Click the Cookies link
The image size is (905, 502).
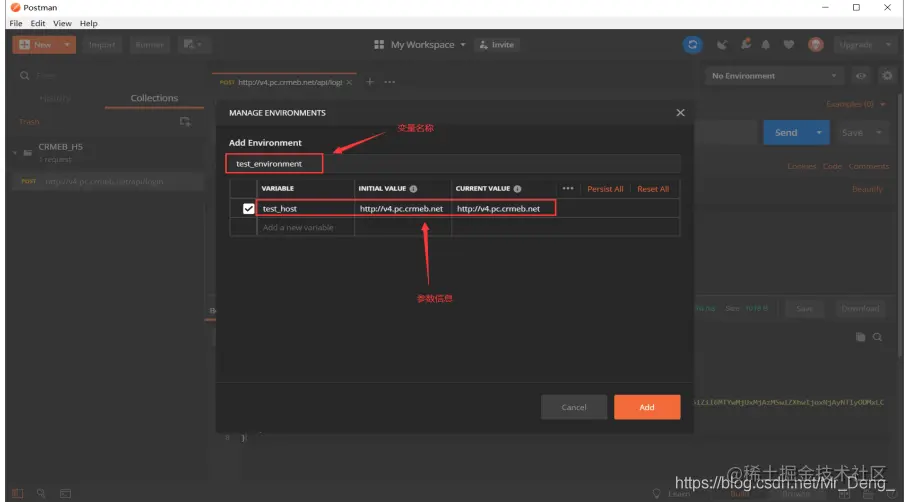click(802, 166)
